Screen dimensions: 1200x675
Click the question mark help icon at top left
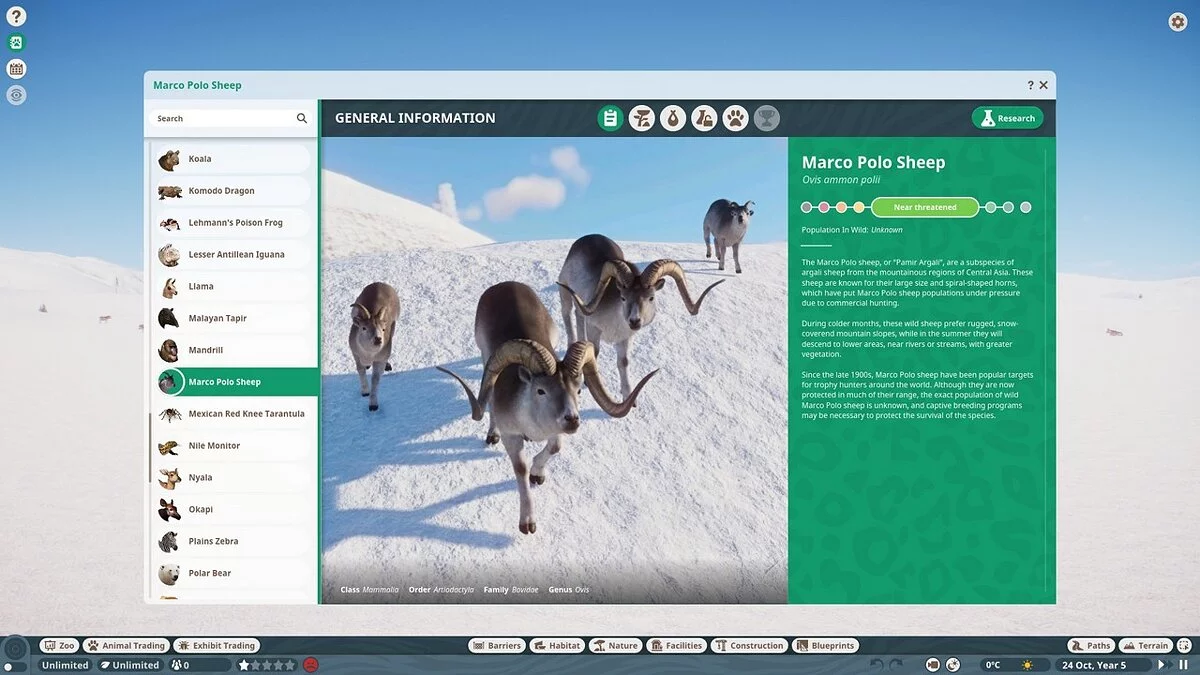(x=16, y=17)
